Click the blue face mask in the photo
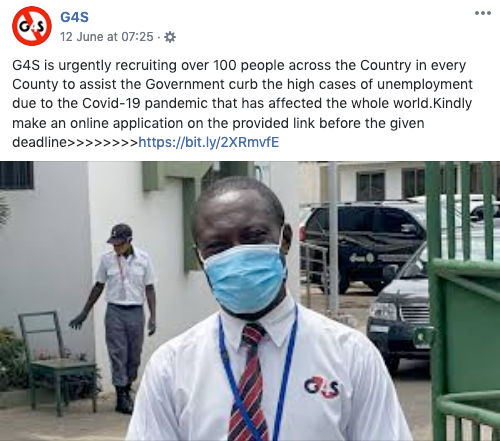 246,278
